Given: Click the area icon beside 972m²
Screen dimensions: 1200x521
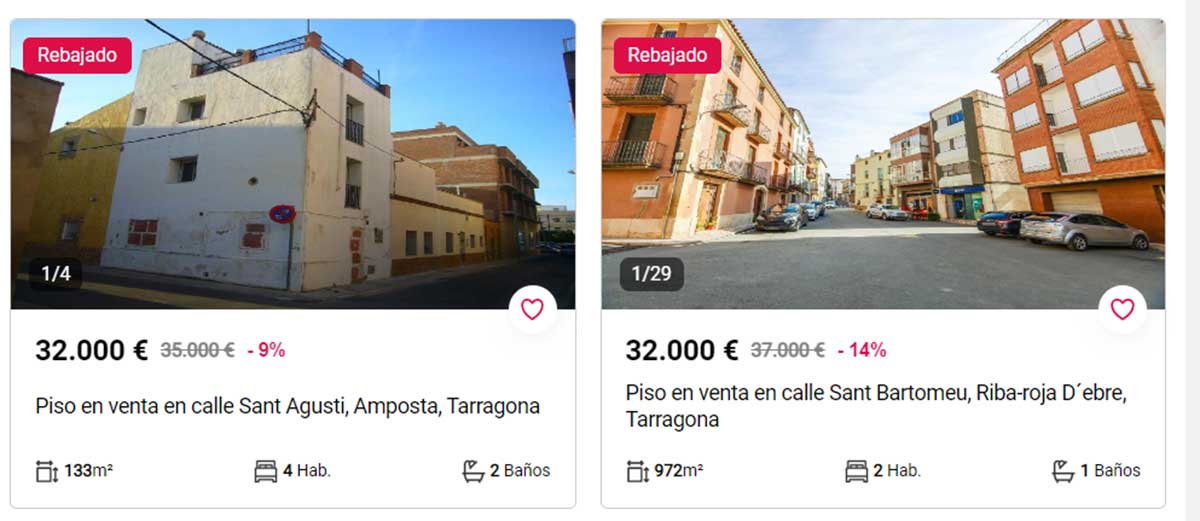Looking at the screenshot, I should tap(637, 471).
